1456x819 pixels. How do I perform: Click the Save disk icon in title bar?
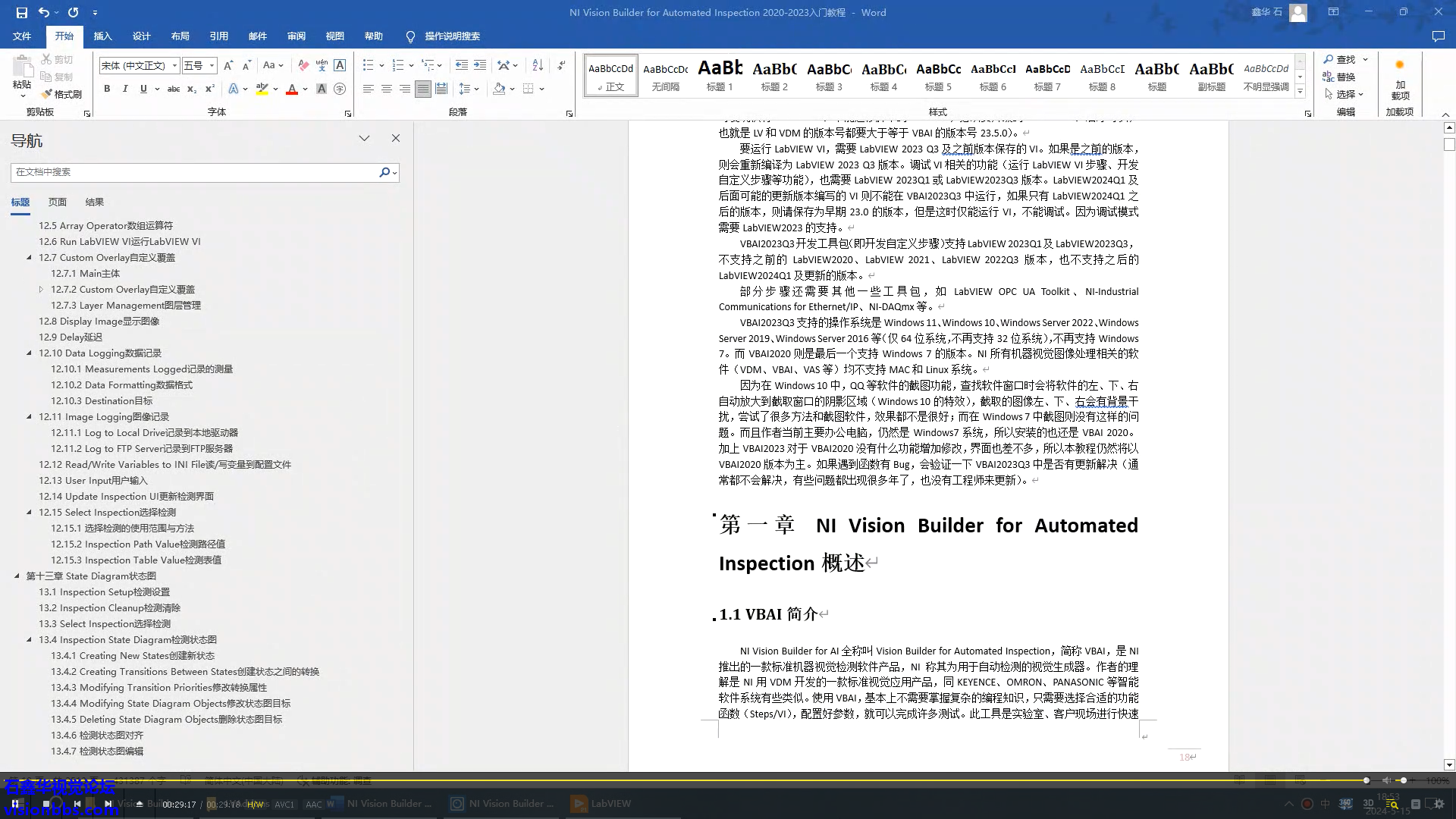pyautogui.click(x=21, y=12)
